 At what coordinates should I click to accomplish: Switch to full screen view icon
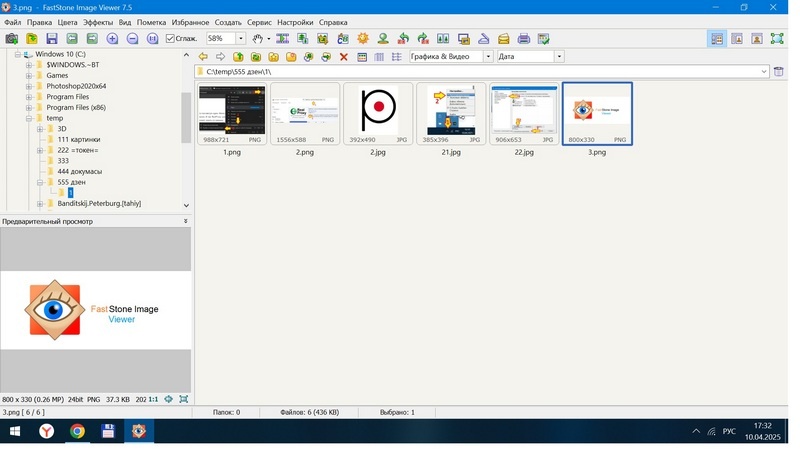777,39
